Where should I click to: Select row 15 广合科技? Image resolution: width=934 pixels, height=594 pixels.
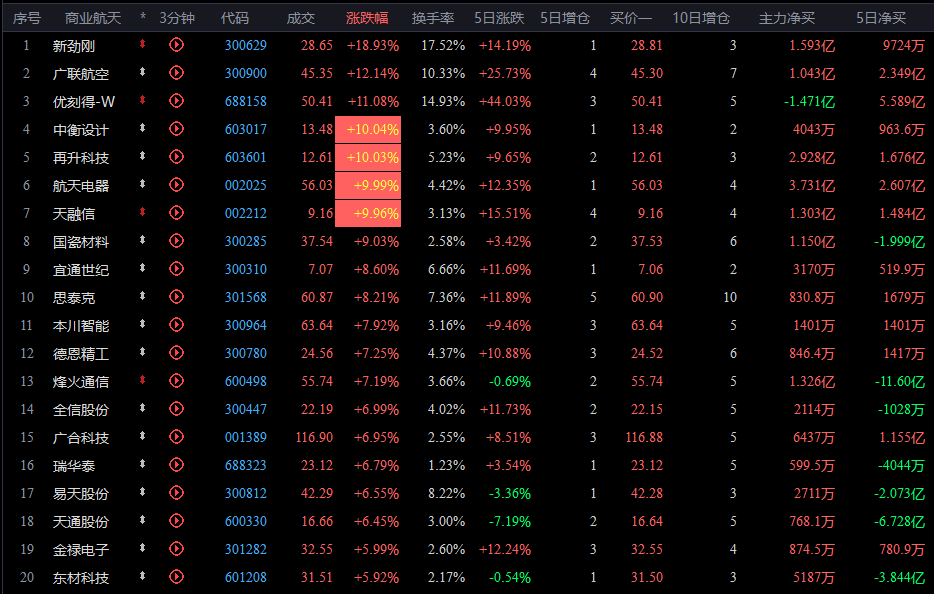click(x=81, y=437)
